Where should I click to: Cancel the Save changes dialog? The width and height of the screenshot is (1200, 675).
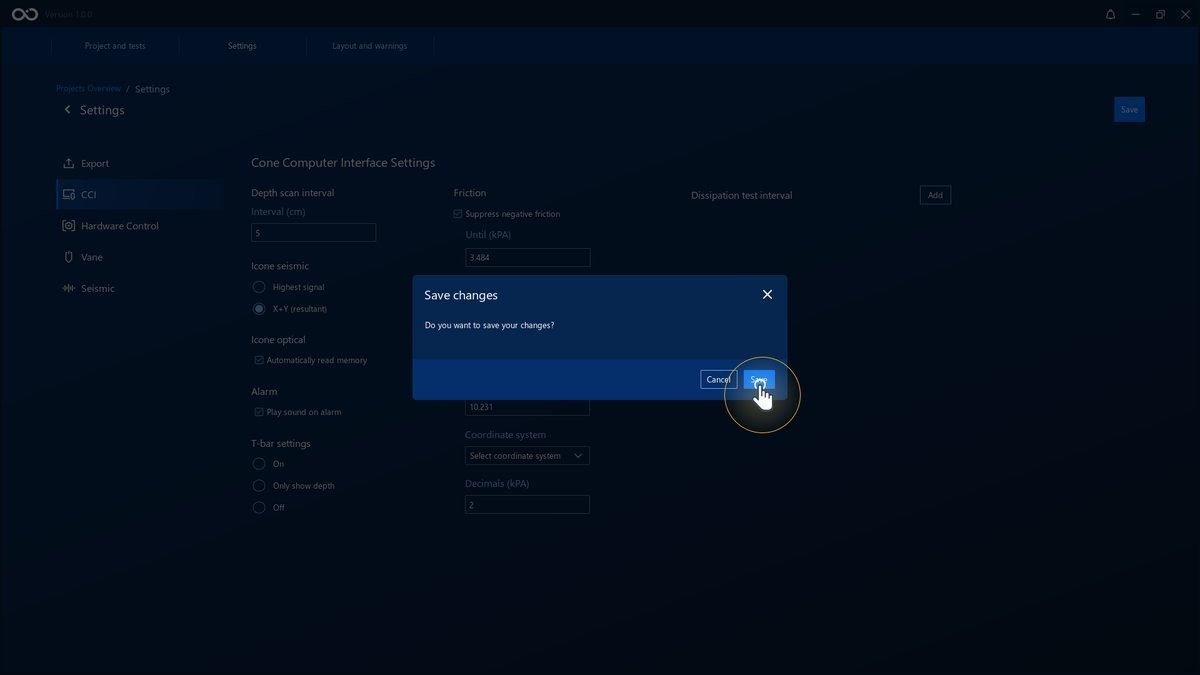(x=718, y=380)
